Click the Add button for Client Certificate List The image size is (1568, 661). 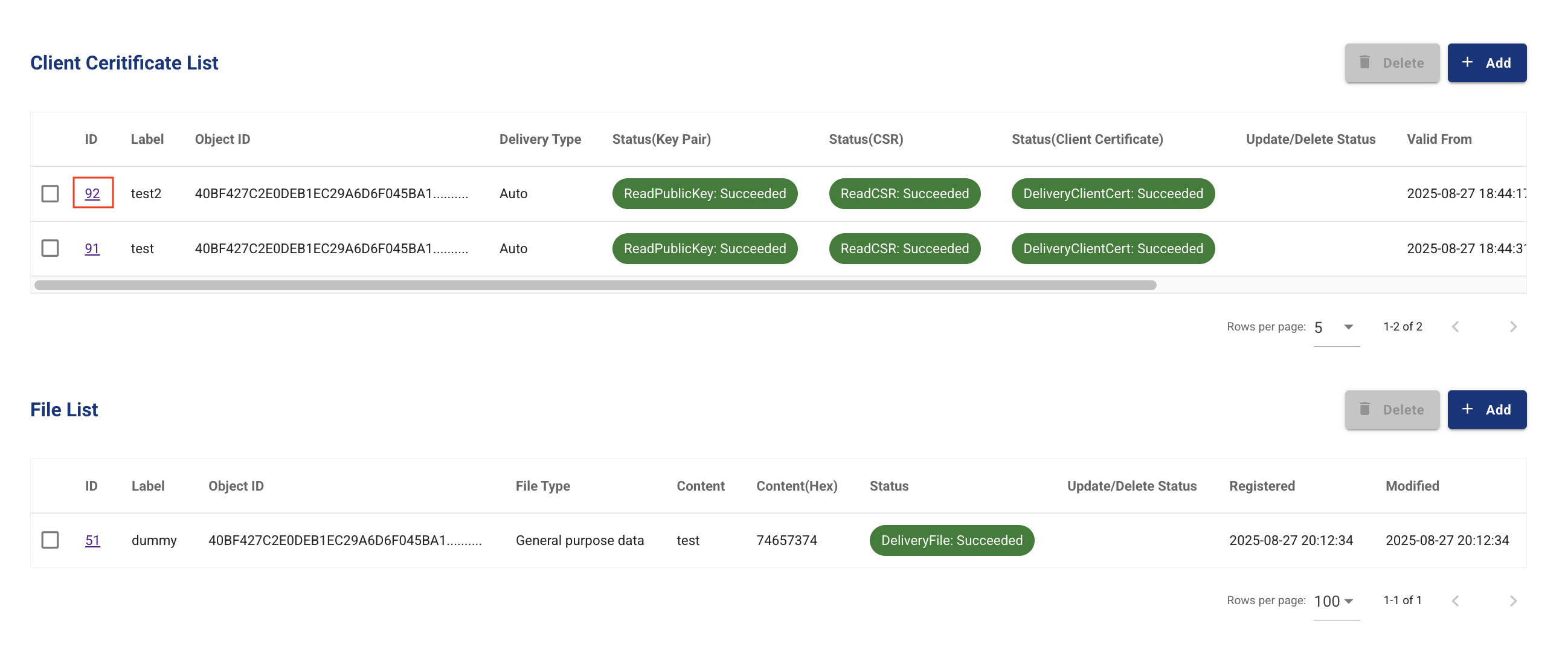[1486, 63]
